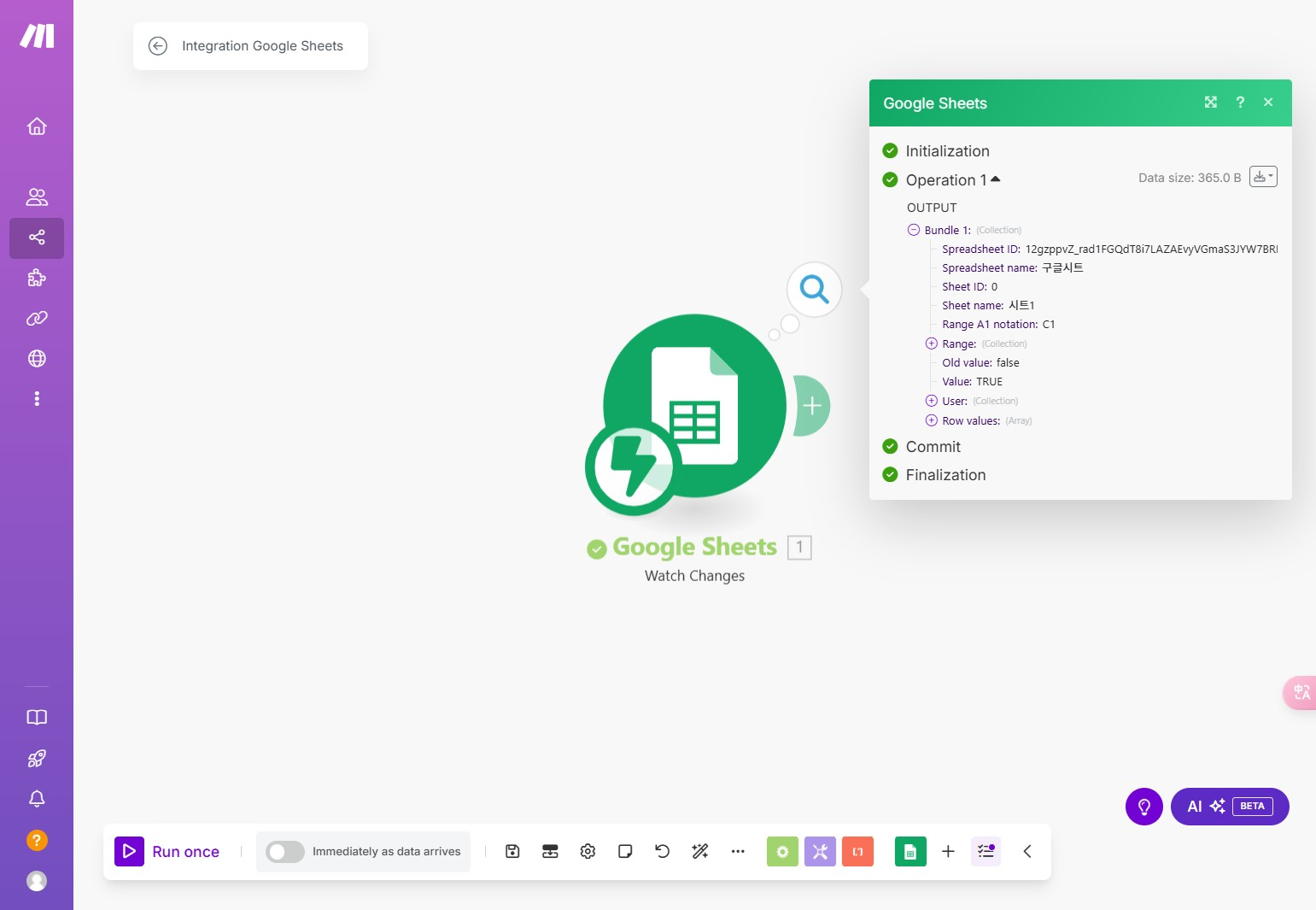Toggle Immediately as data arrives scheduling
The image size is (1316, 910).
coord(284,852)
